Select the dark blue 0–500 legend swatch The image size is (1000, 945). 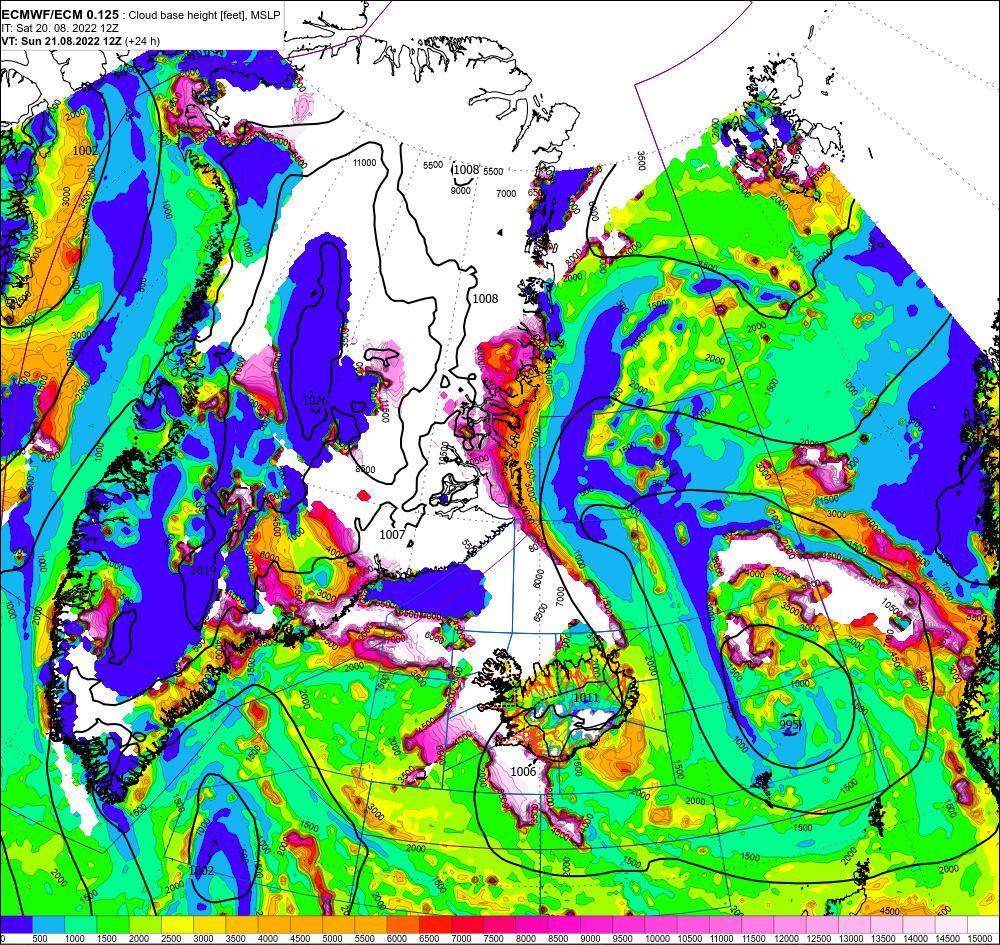[x=16, y=925]
